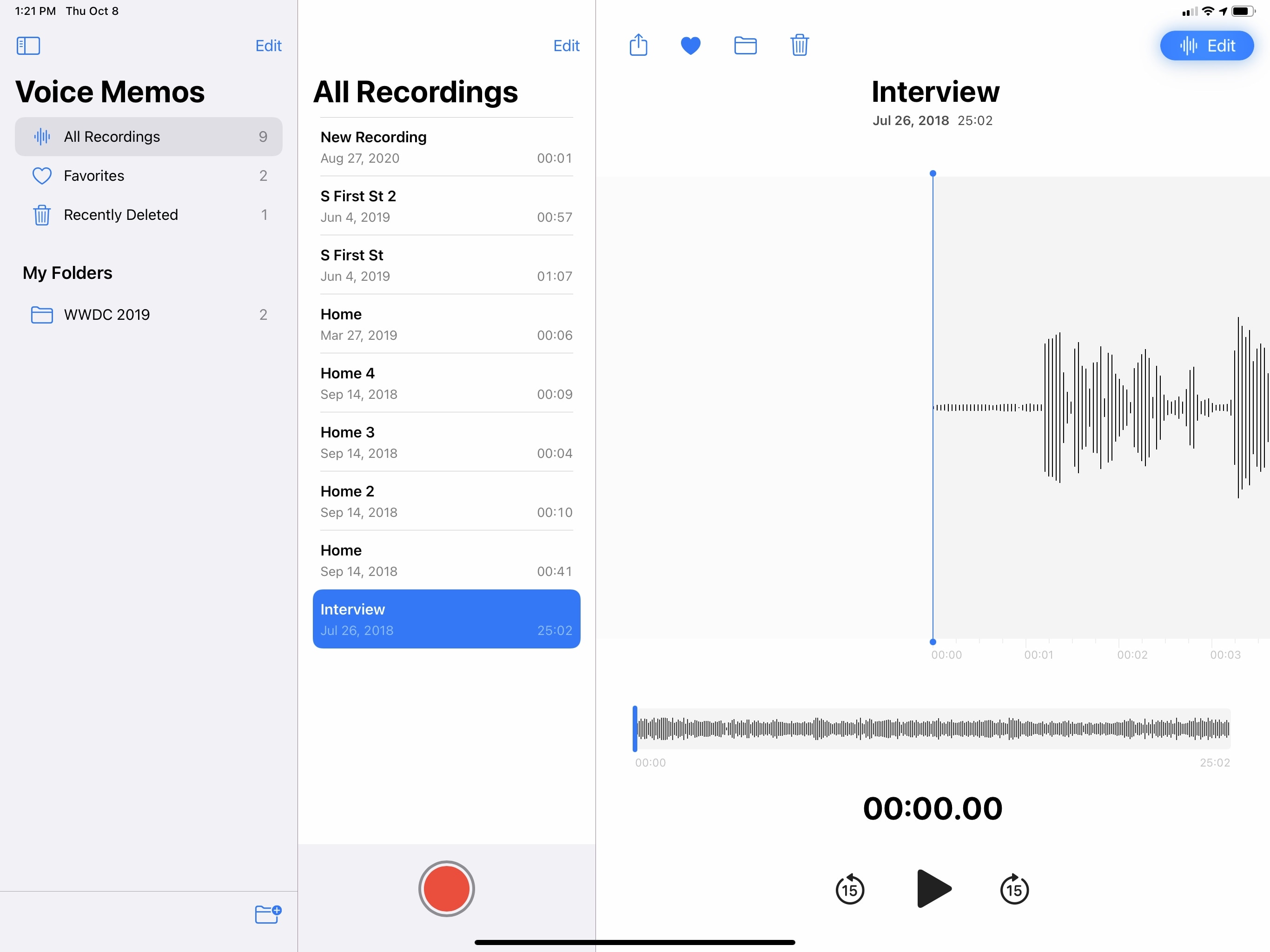The width and height of the screenshot is (1270, 952).
Task: Tap Edit in Voice Memos sidebar
Action: coord(268,46)
